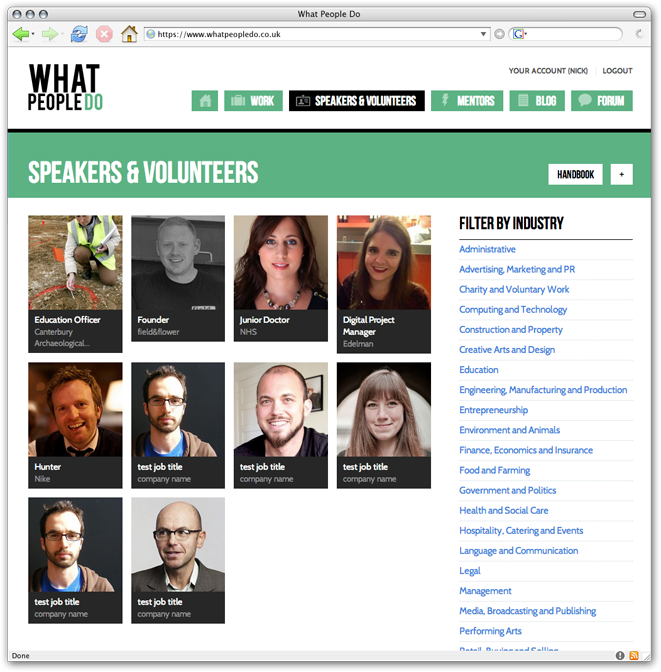Click the RSS feed icon in status bar
The width and height of the screenshot is (661, 672).
(634, 655)
